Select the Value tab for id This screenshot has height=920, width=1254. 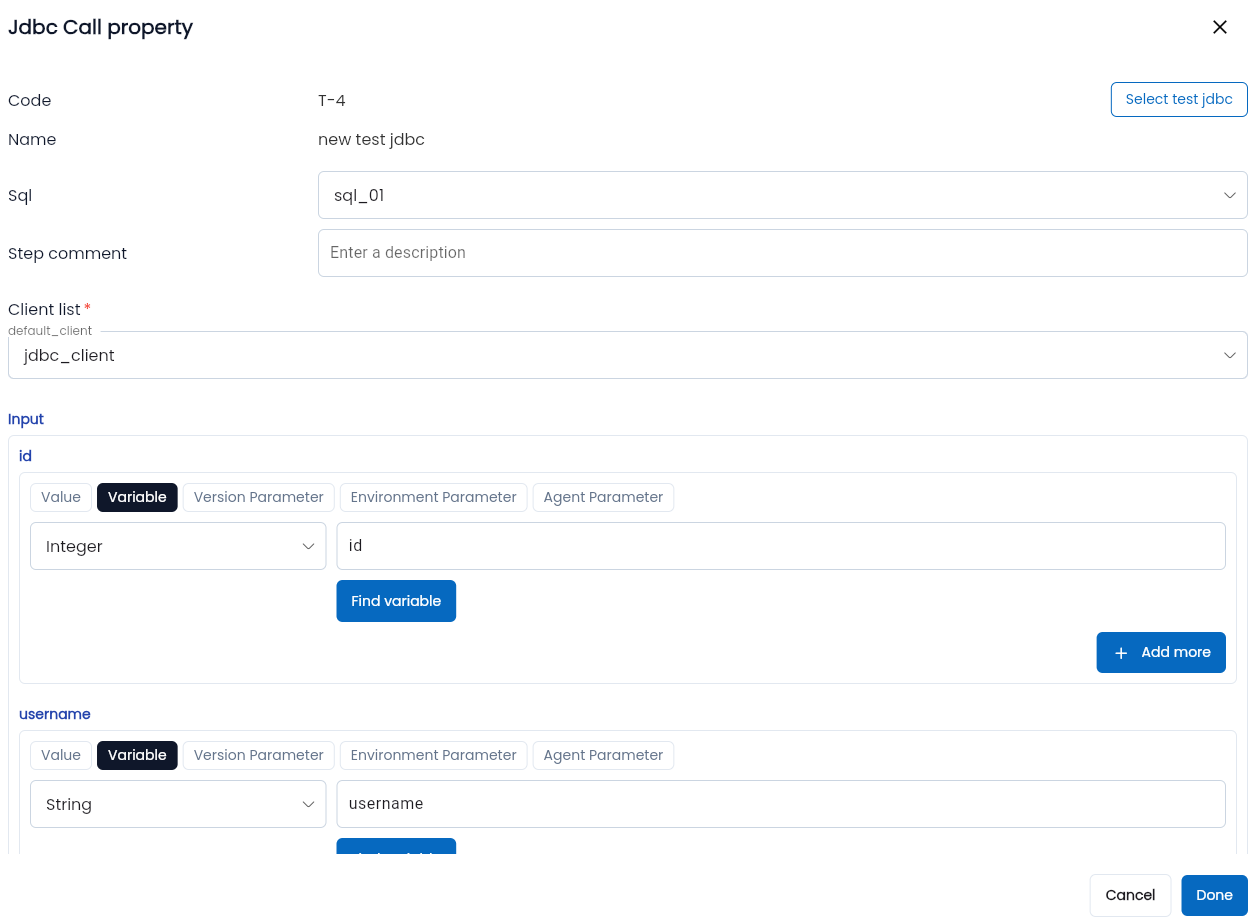[x=61, y=497]
